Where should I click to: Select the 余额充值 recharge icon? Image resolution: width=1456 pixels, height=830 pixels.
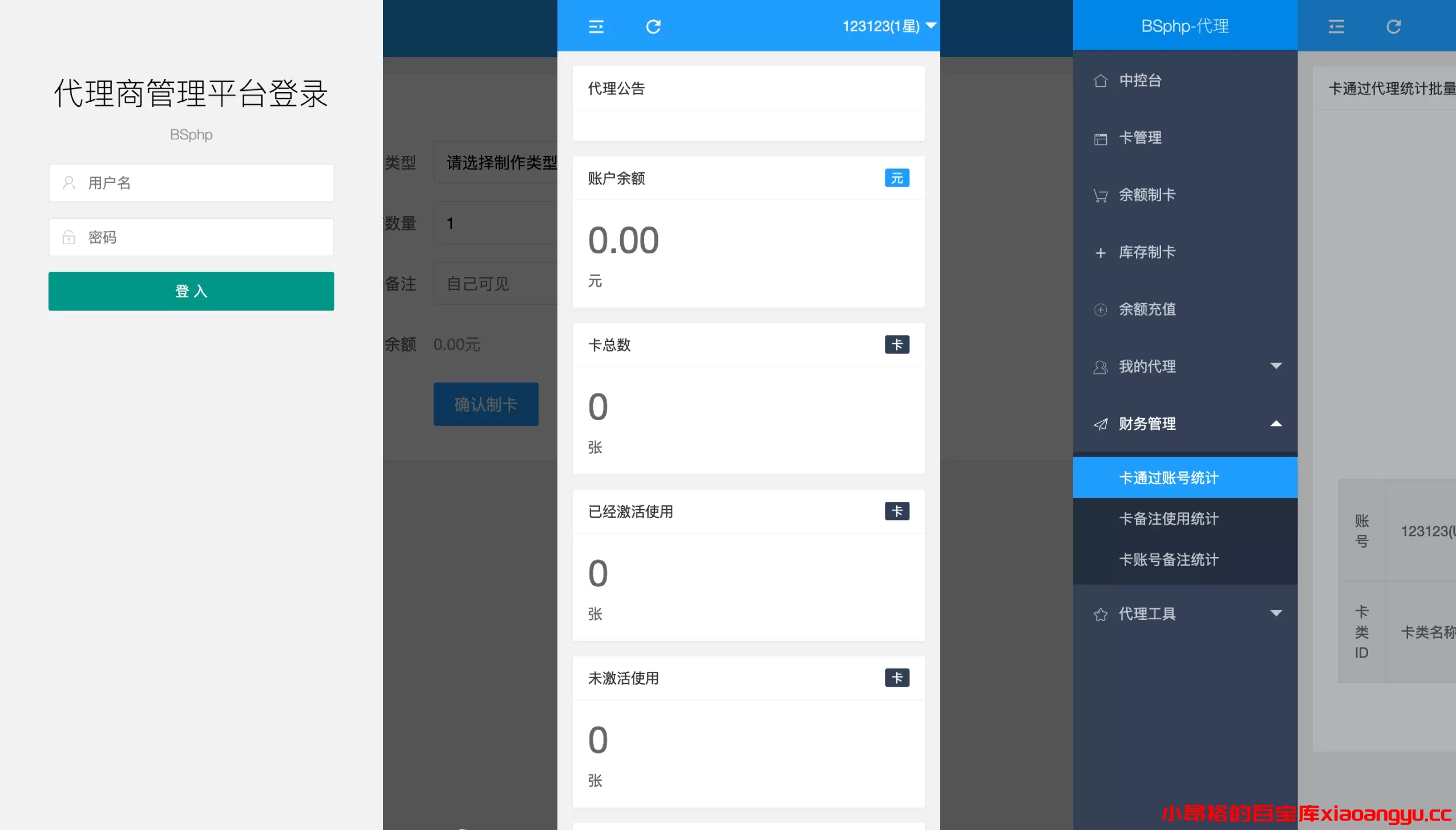pyautogui.click(x=1102, y=309)
